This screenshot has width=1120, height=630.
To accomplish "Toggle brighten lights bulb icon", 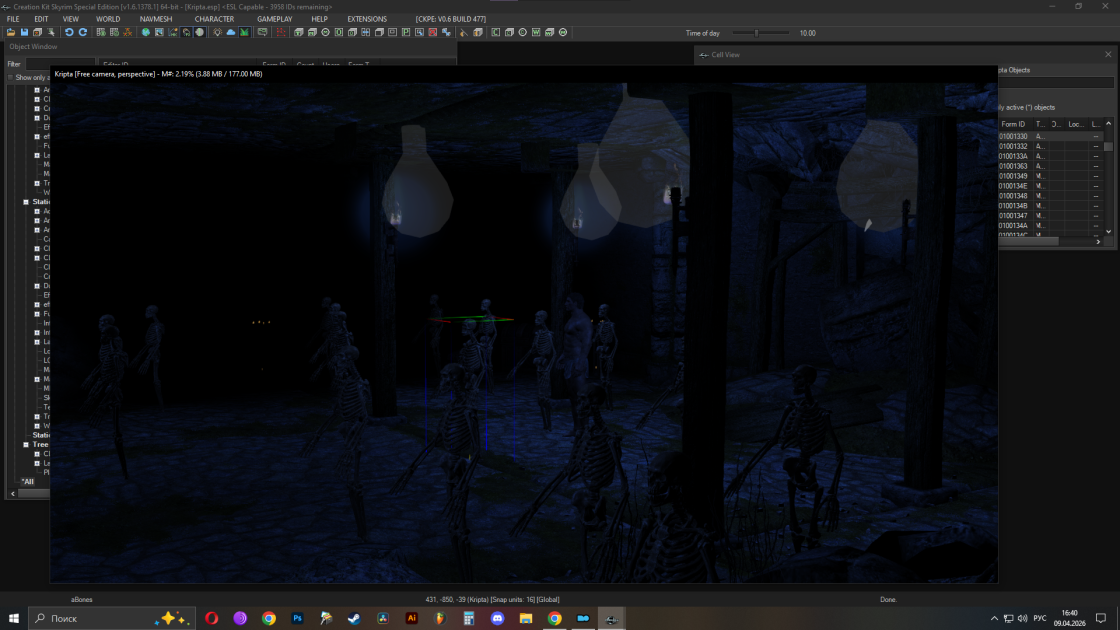I will 217,32.
